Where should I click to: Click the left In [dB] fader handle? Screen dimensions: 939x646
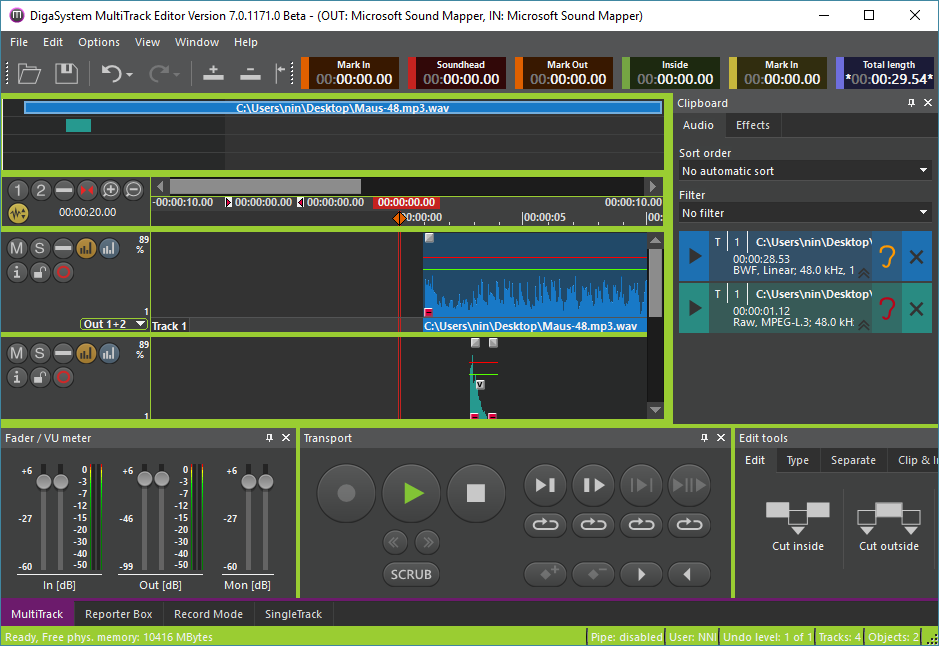[44, 482]
